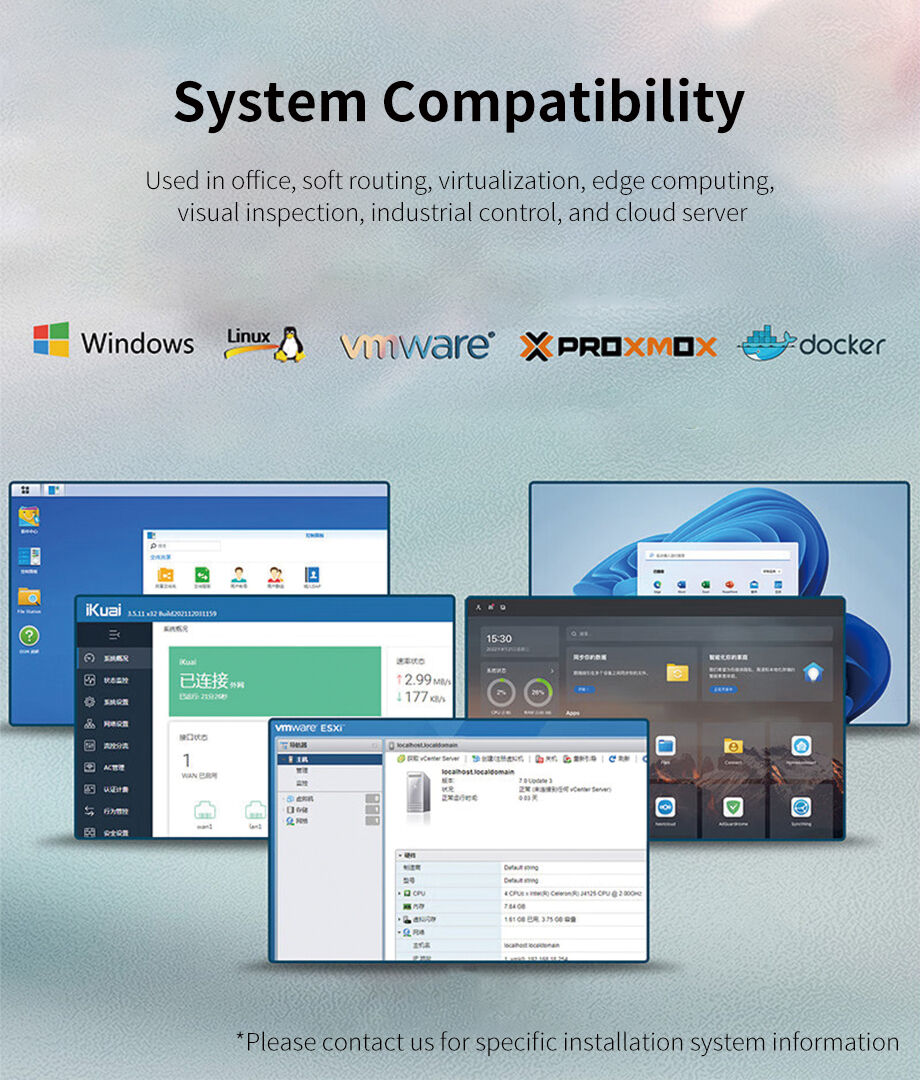This screenshot has width=920, height=1082.
Task: Select the host item in ESXi navigator
Action: 301,759
